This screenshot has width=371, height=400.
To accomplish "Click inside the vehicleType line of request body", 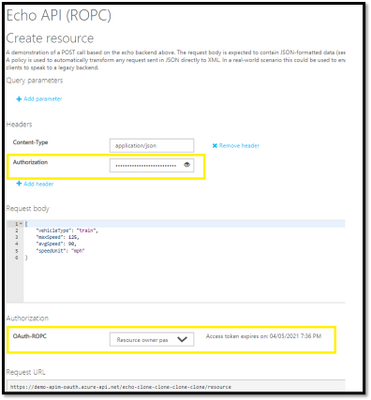I will (x=67, y=230).
